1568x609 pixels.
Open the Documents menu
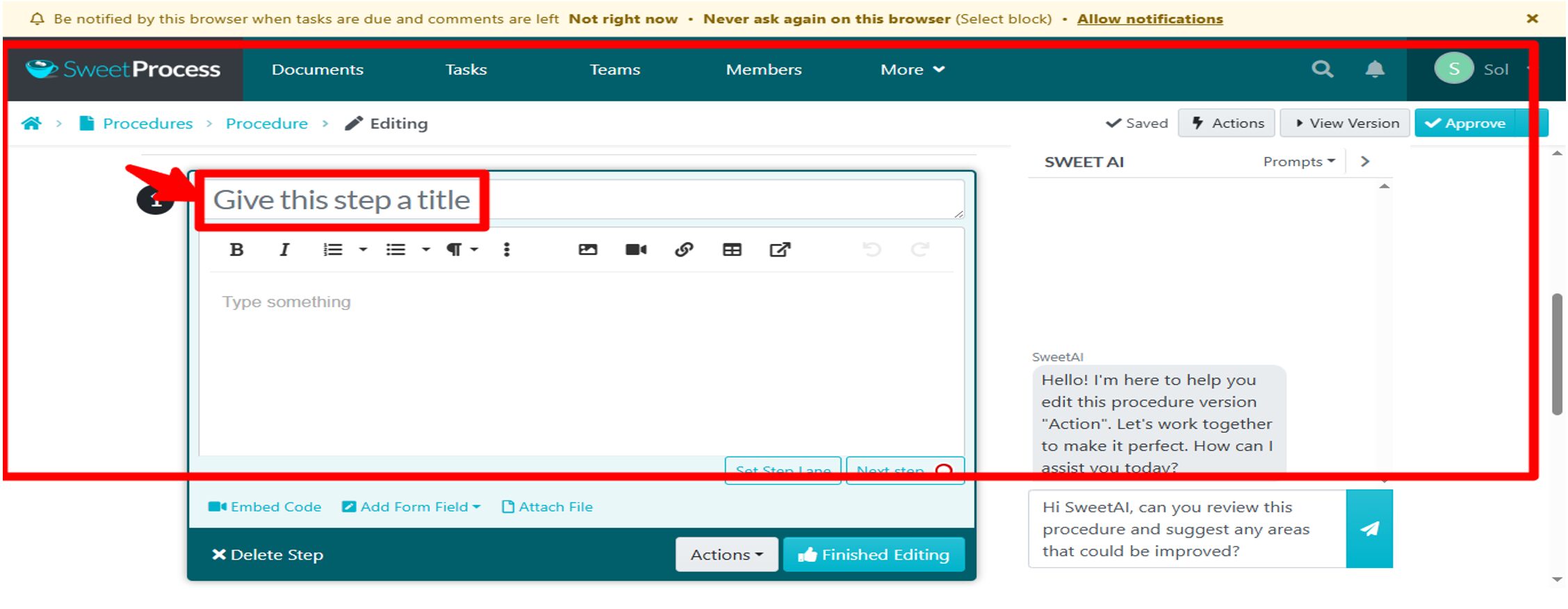pos(318,70)
